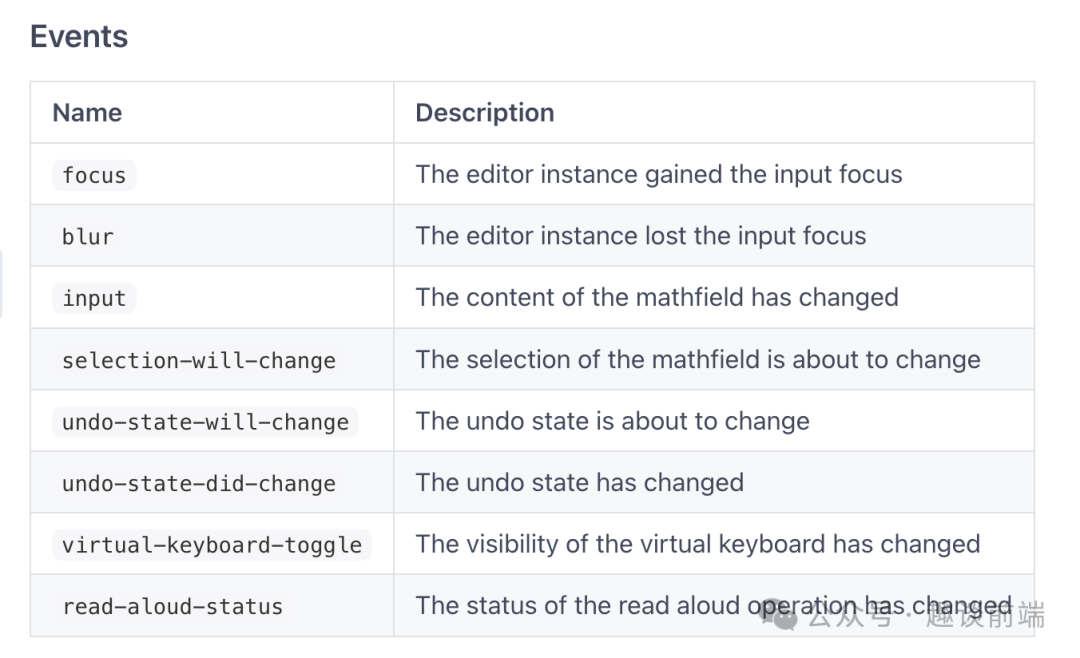Select the focus event code label
1080x658 pixels.
pos(94,175)
